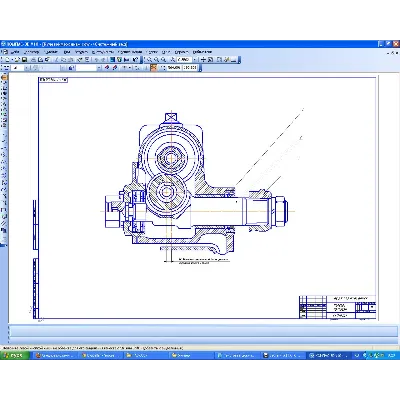Click the Print icon in the toolbar

34,60
